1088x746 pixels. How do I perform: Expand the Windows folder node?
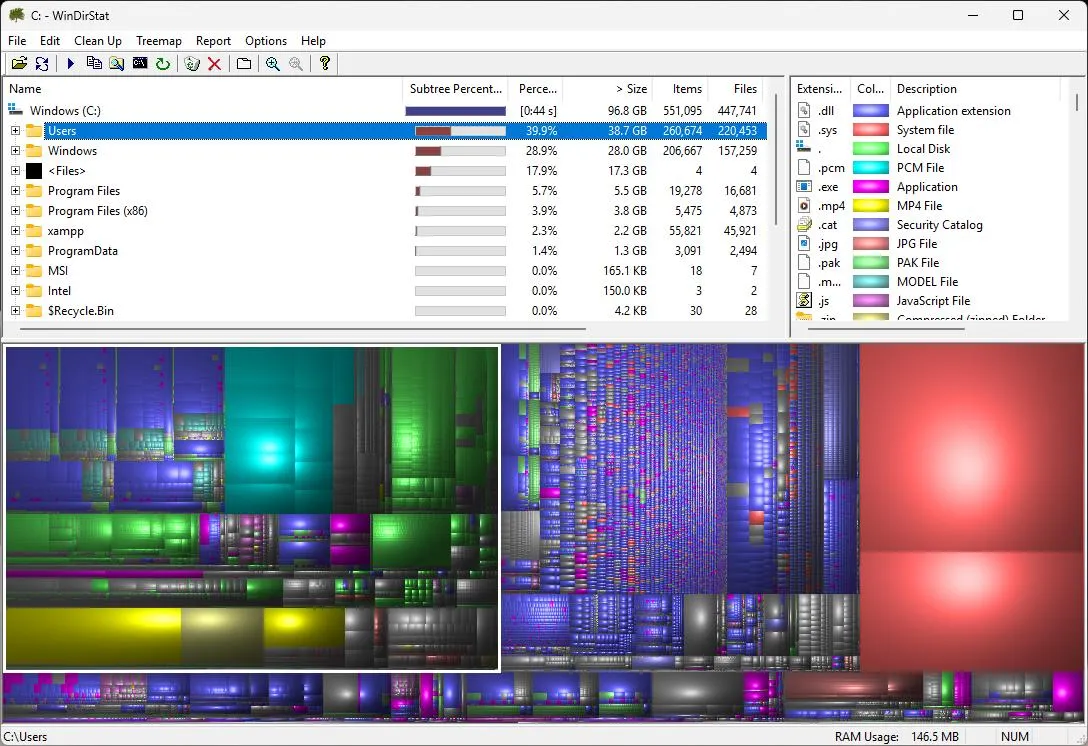pyautogui.click(x=15, y=151)
